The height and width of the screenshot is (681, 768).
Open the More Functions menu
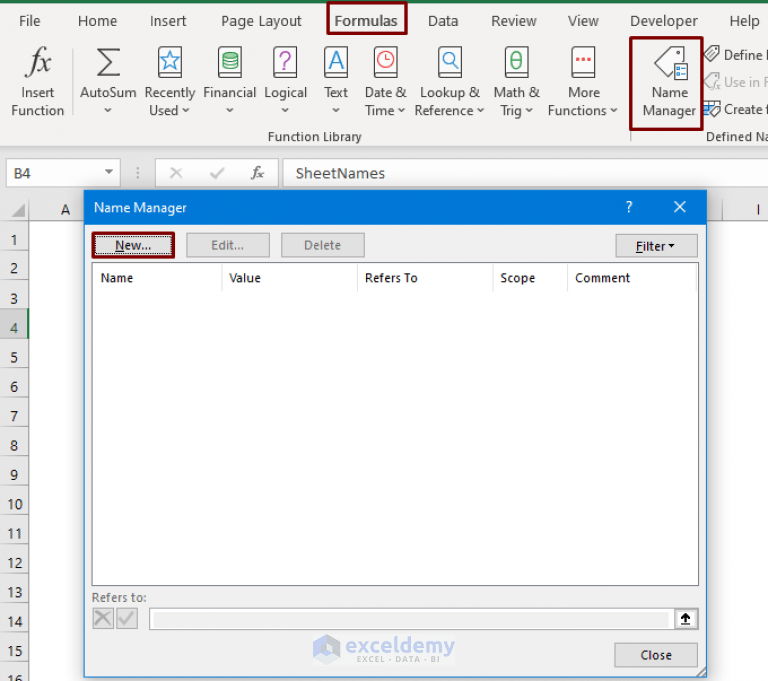[583, 81]
